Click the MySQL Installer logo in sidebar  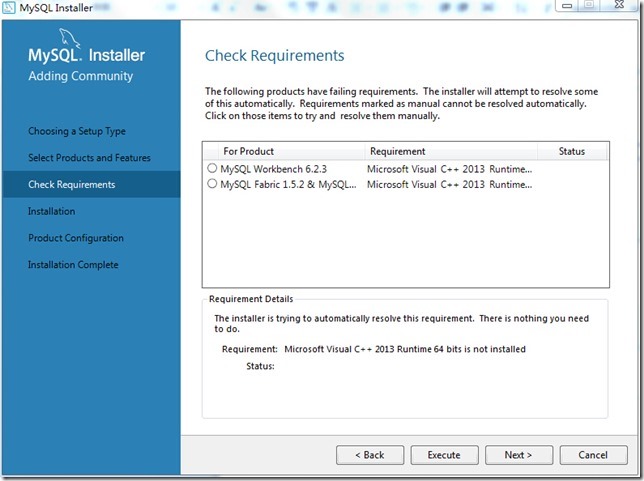[86, 62]
